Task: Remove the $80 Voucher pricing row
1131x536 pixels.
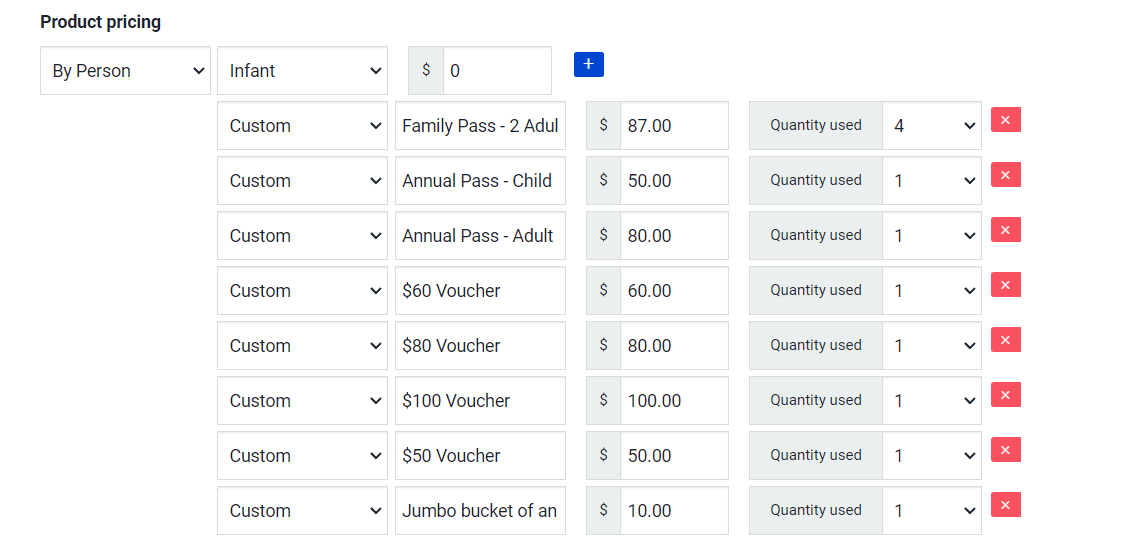Action: click(x=1005, y=340)
